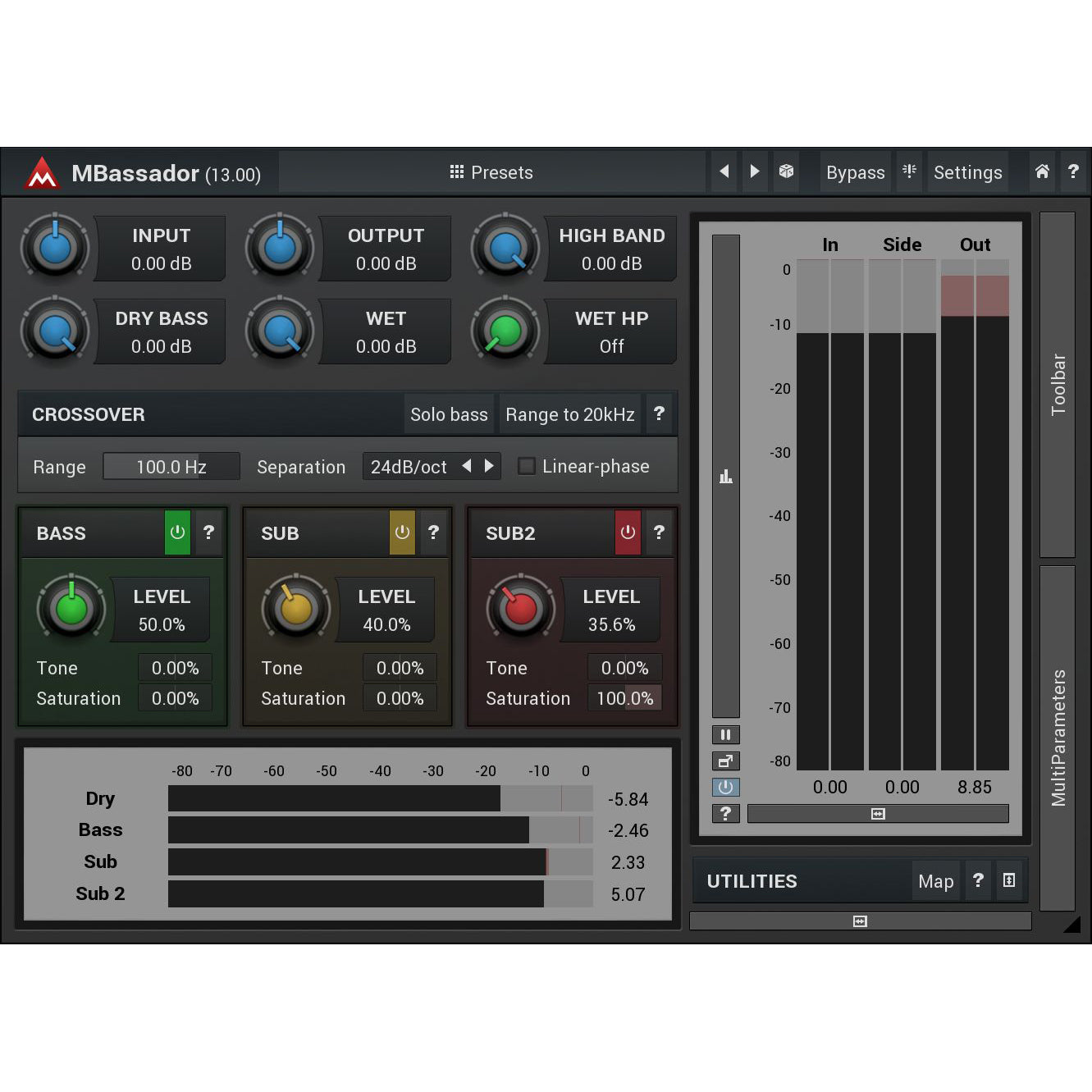This screenshot has height=1092, width=1092.
Task: Open the Presets menu
Action: [x=491, y=172]
